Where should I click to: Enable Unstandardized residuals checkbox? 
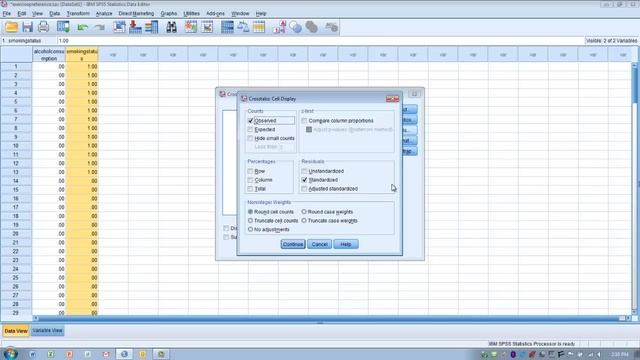tap(304, 171)
